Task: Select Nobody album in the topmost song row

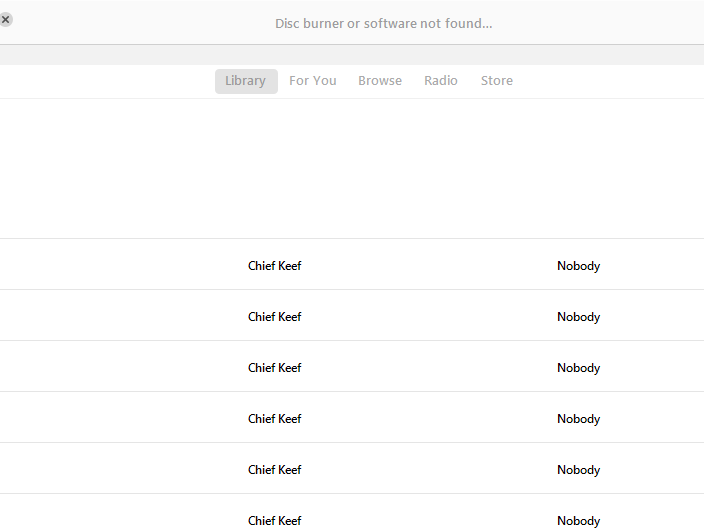Action: click(578, 266)
